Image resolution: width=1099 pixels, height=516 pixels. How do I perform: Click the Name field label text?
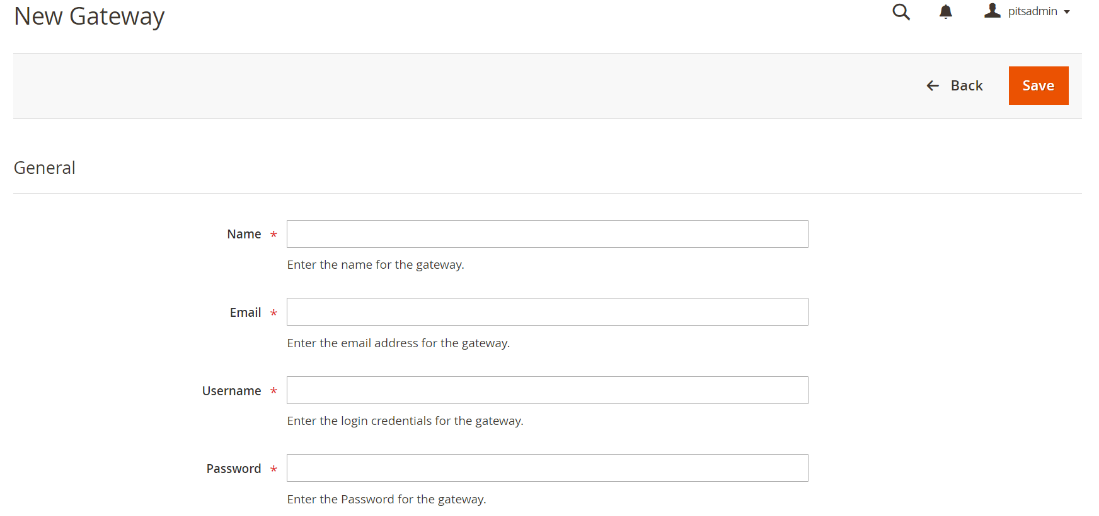tap(244, 234)
